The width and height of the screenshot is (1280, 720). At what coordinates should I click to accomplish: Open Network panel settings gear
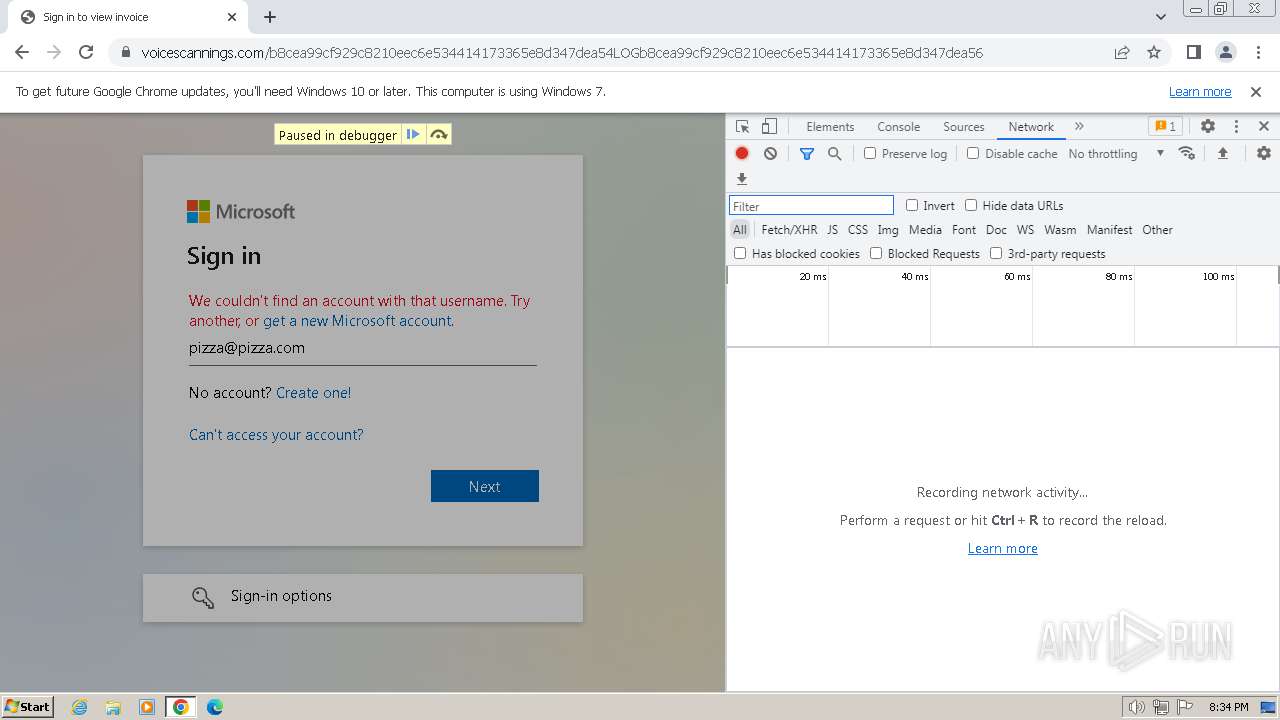coord(1264,153)
